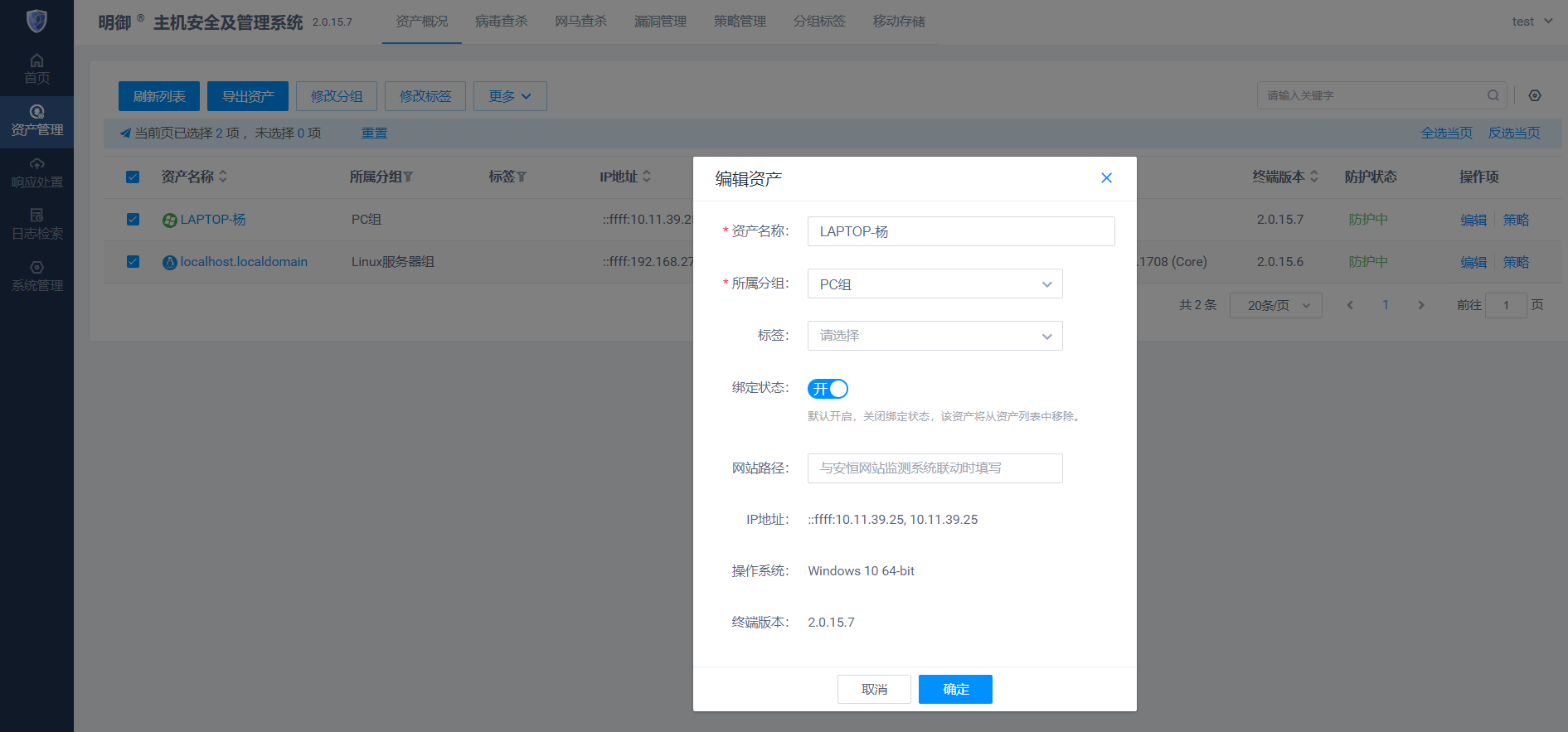The image size is (1568, 732).
Task: Switch to the 网马查杀 tab
Action: (x=580, y=22)
